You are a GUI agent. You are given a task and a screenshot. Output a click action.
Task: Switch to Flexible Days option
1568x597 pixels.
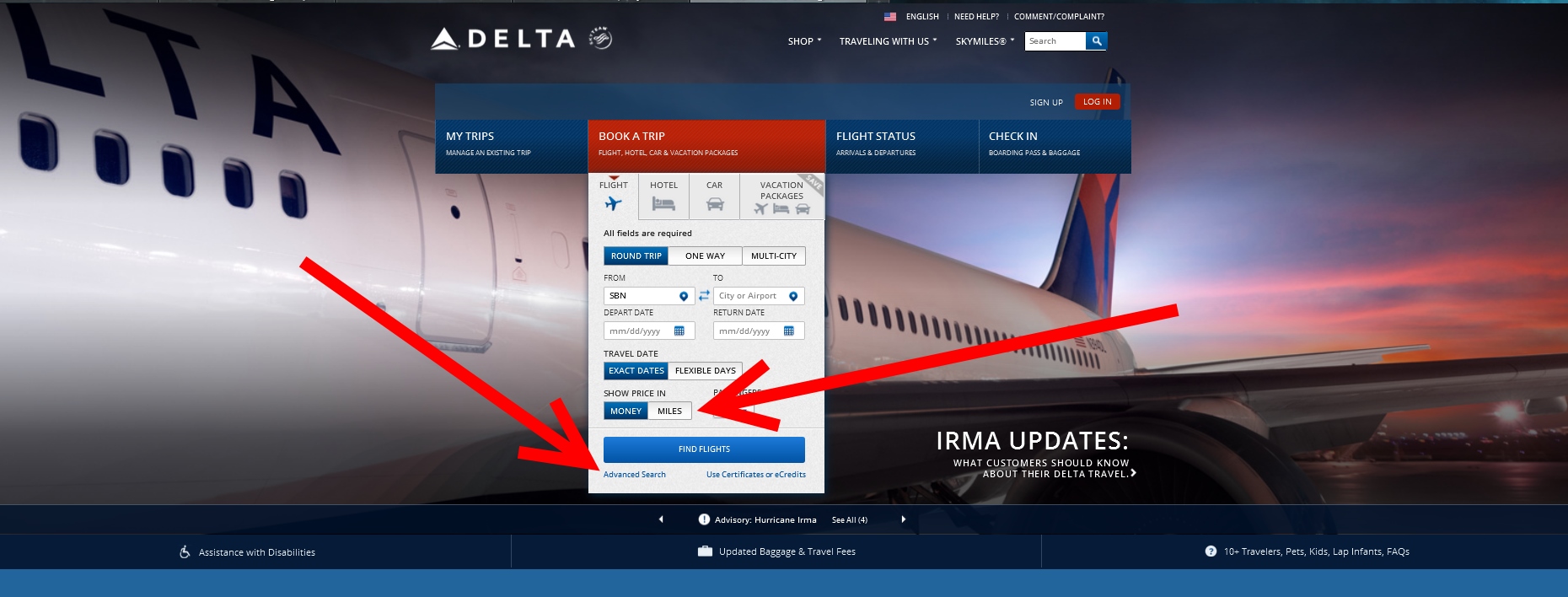click(x=706, y=371)
